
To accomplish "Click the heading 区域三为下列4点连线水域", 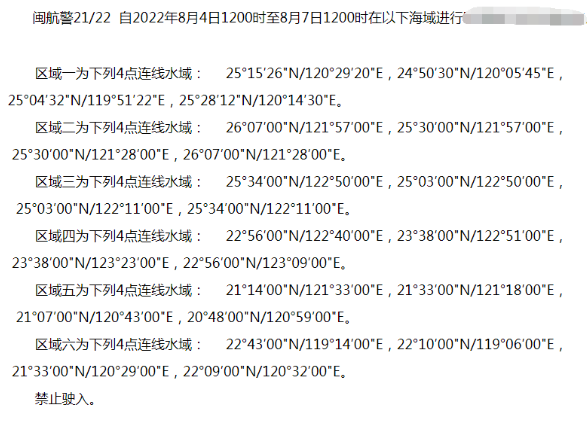I will [114, 182].
